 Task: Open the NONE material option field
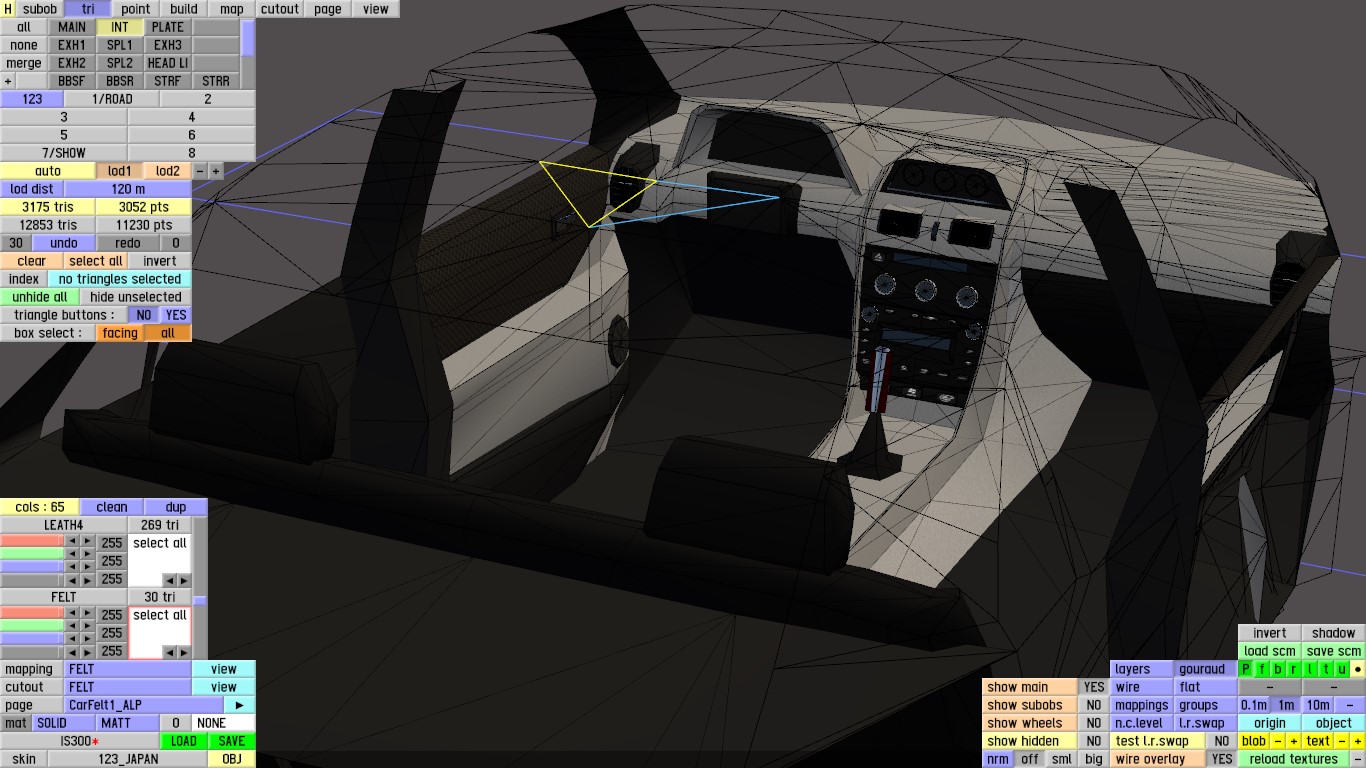pyautogui.click(x=224, y=723)
